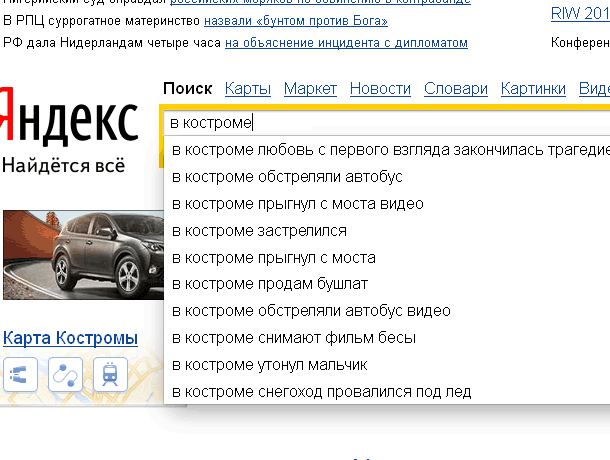Image resolution: width=610 pixels, height=460 pixels.
Task: Choose suggestion 'в костроме любовь с первого взгляда'
Action: click(387, 150)
